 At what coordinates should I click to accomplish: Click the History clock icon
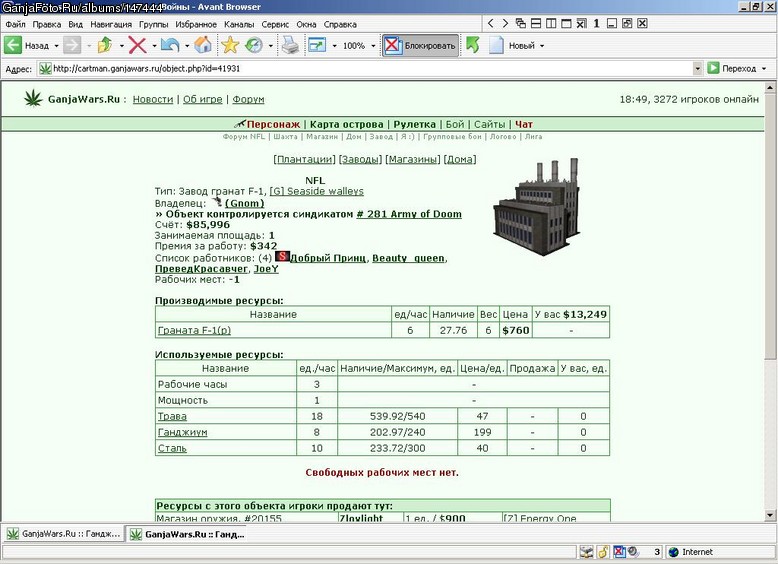tap(254, 46)
